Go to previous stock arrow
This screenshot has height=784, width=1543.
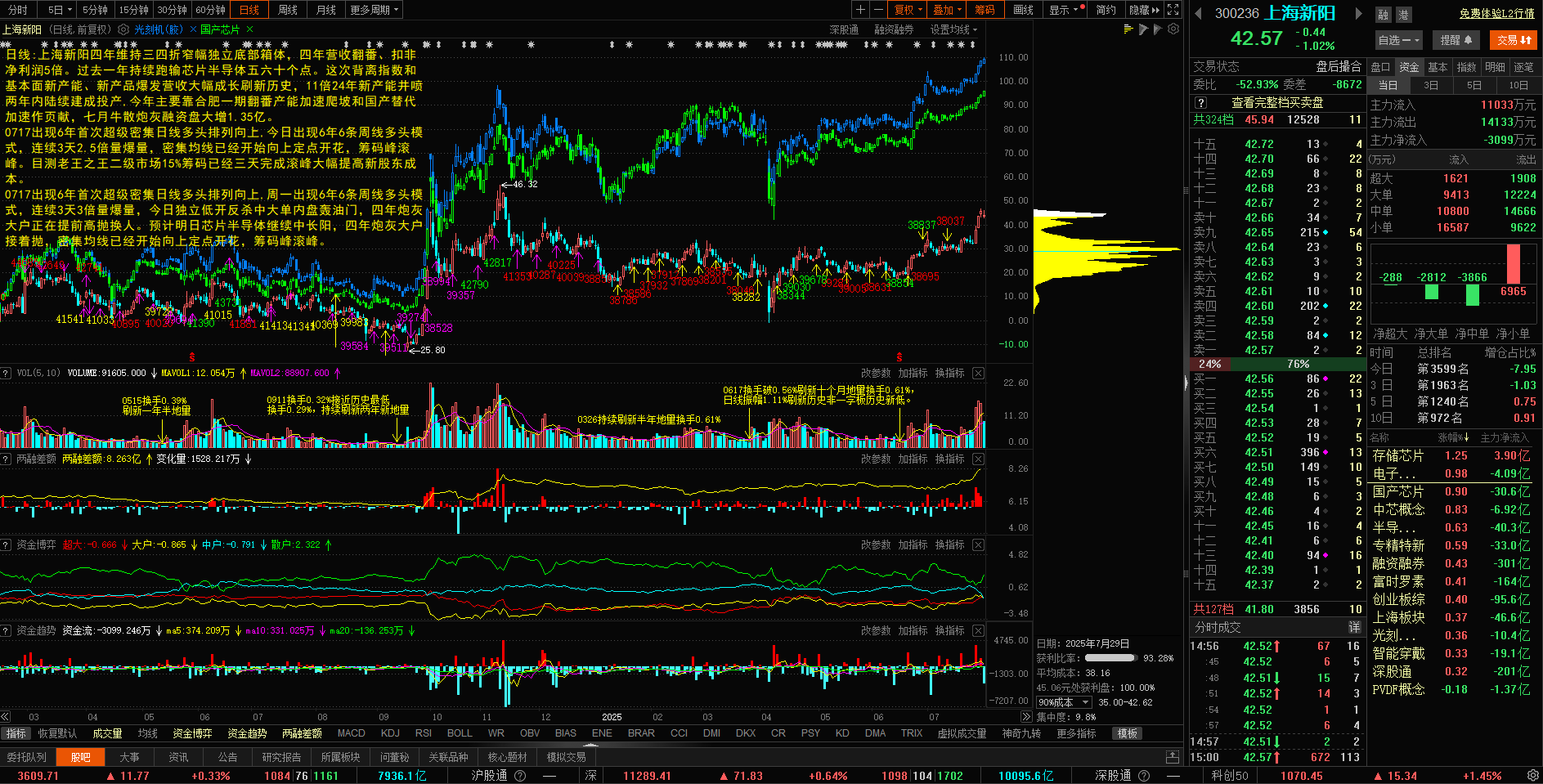click(x=1199, y=13)
